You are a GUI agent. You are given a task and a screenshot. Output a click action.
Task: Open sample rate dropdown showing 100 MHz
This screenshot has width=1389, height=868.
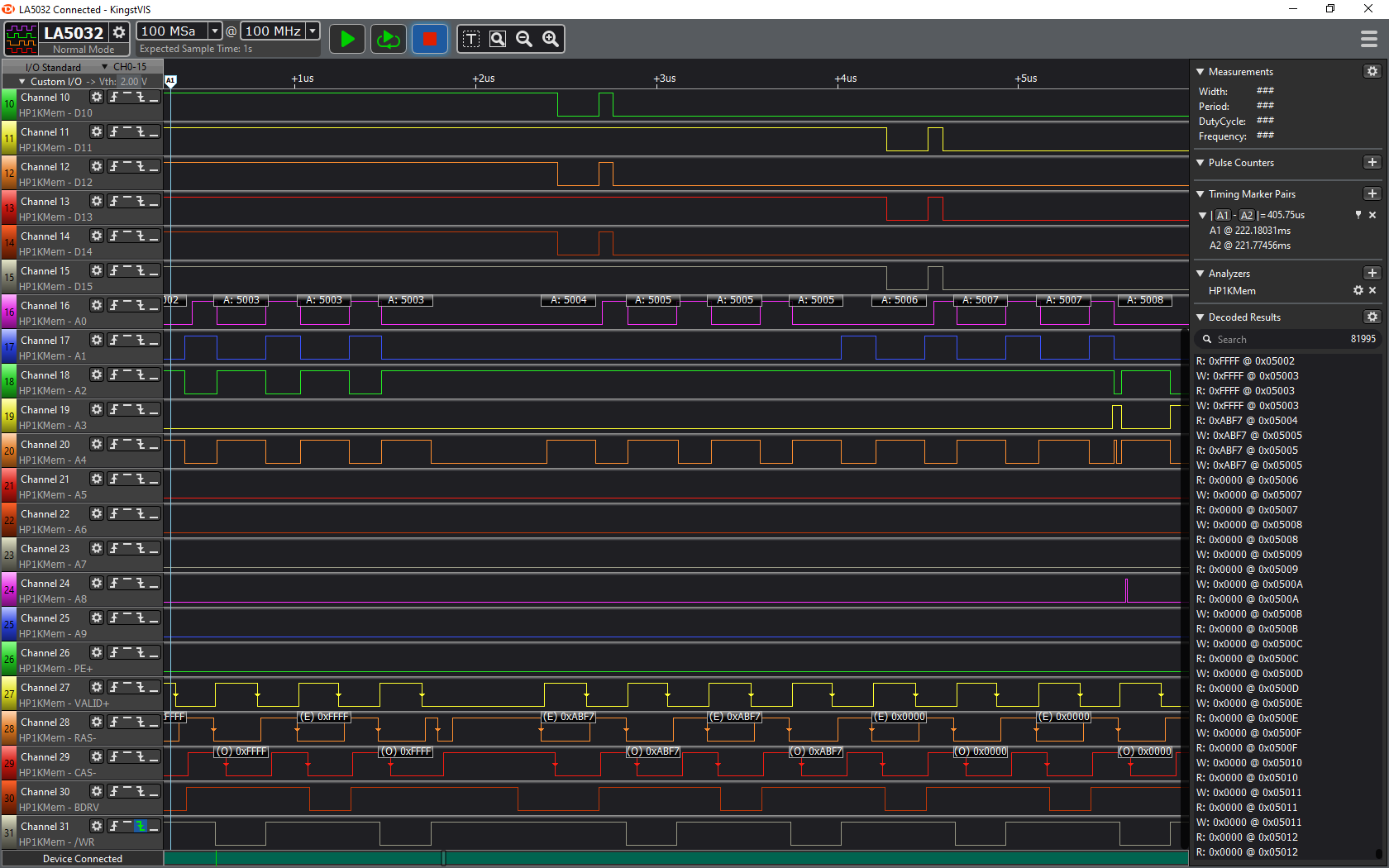pos(313,31)
